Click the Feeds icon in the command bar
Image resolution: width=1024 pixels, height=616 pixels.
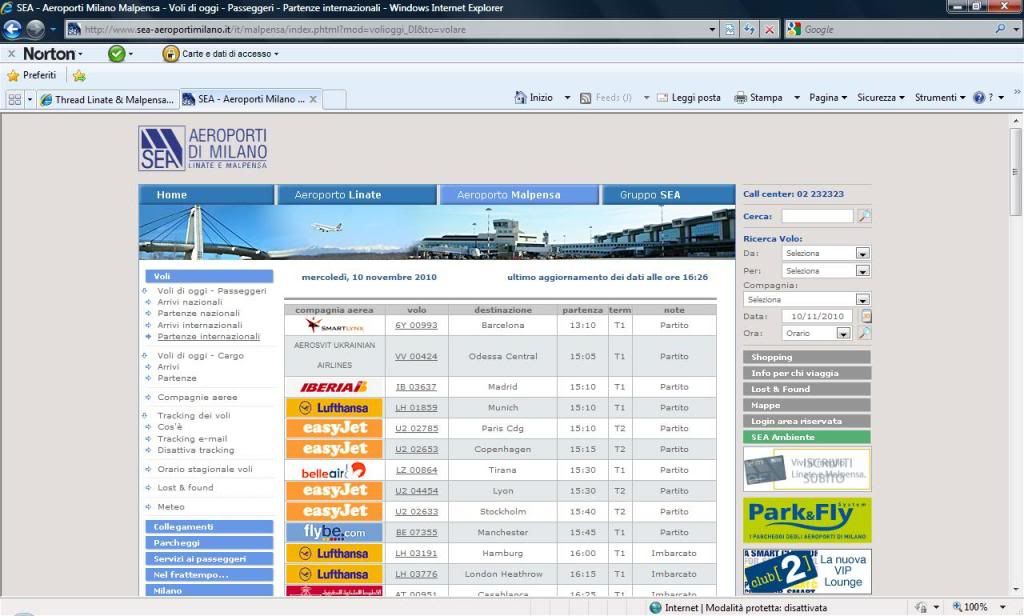click(586, 98)
